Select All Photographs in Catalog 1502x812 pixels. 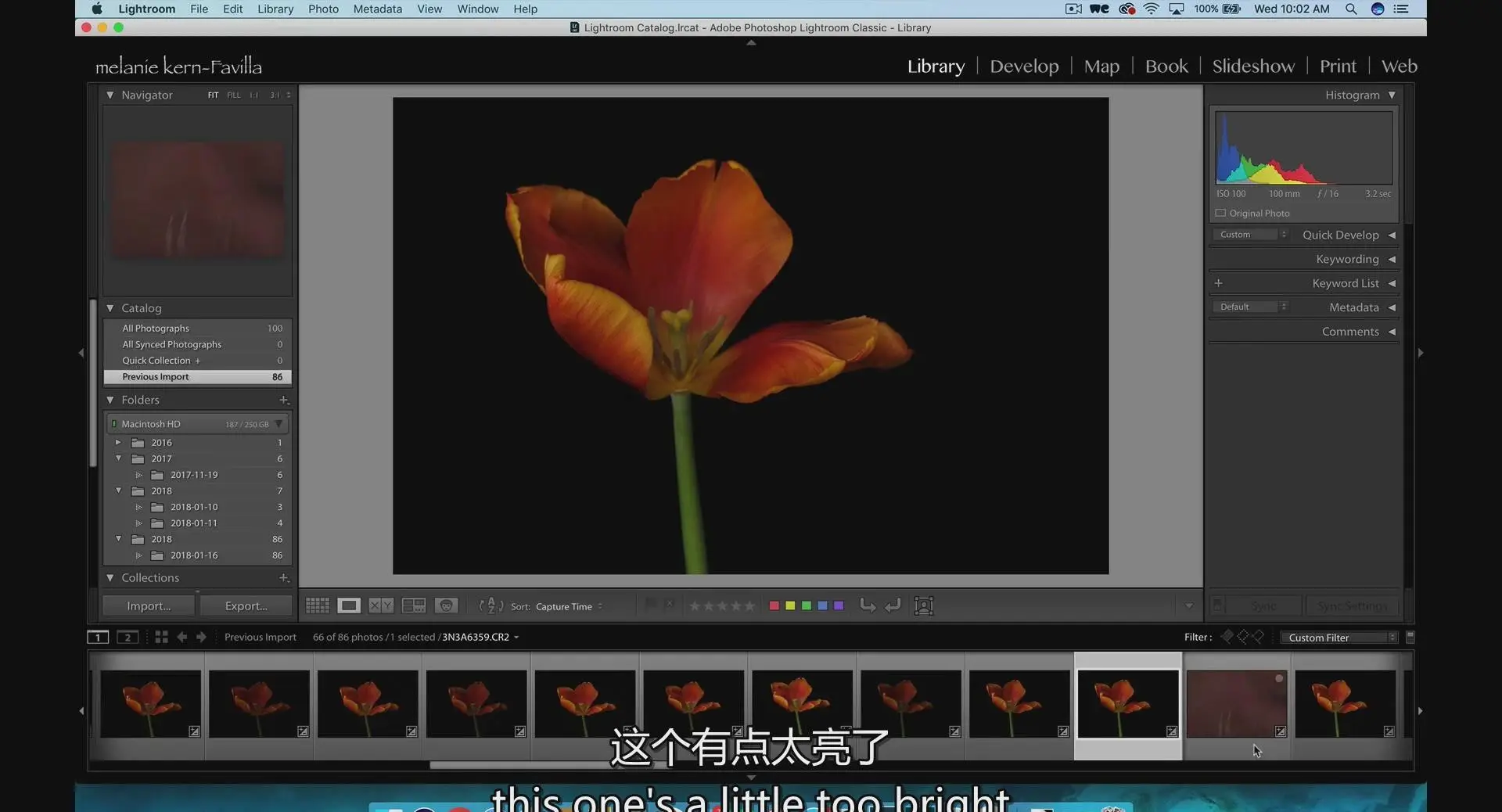197,328
